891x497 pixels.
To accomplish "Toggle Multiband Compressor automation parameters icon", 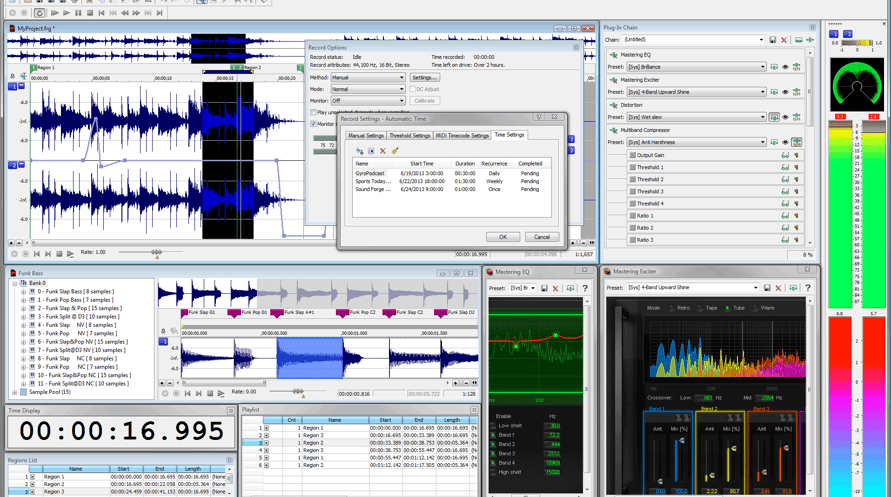I will click(x=797, y=142).
